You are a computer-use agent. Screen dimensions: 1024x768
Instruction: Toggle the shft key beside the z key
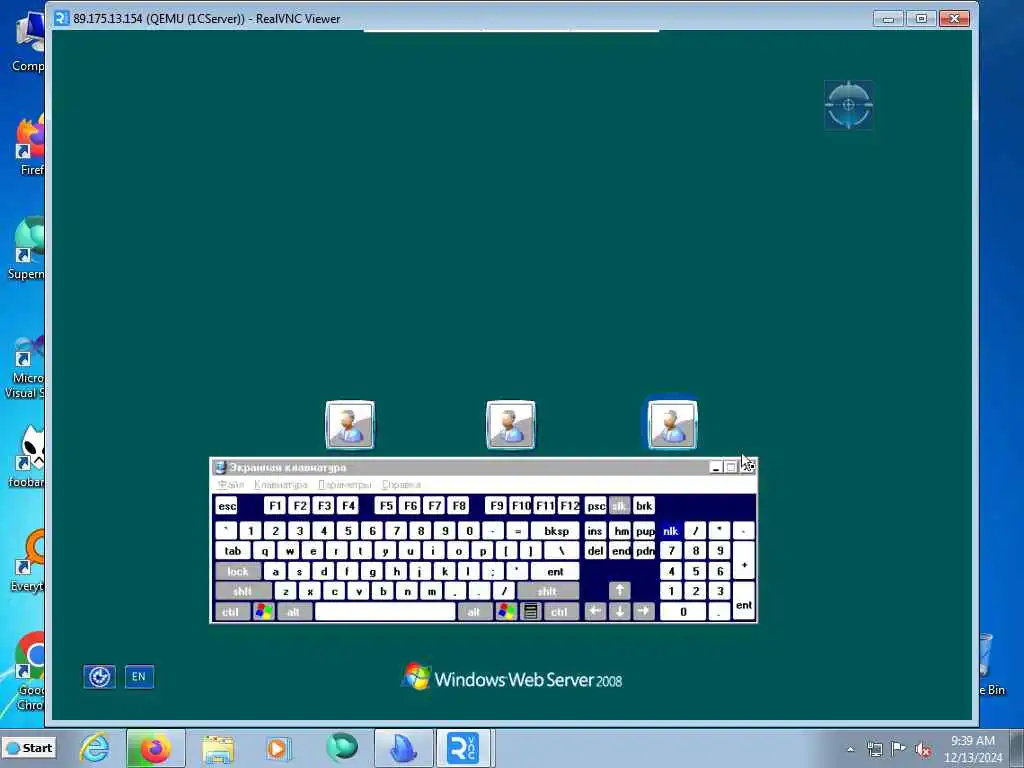243,591
